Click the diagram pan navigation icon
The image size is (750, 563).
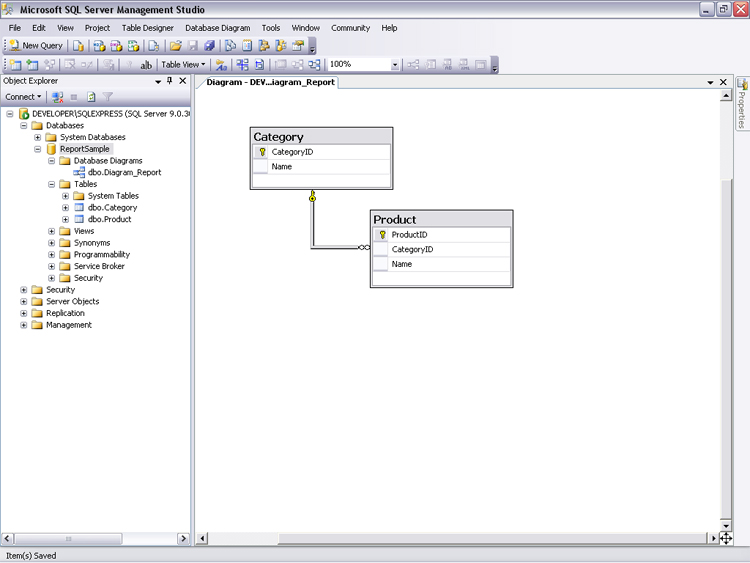(726, 539)
